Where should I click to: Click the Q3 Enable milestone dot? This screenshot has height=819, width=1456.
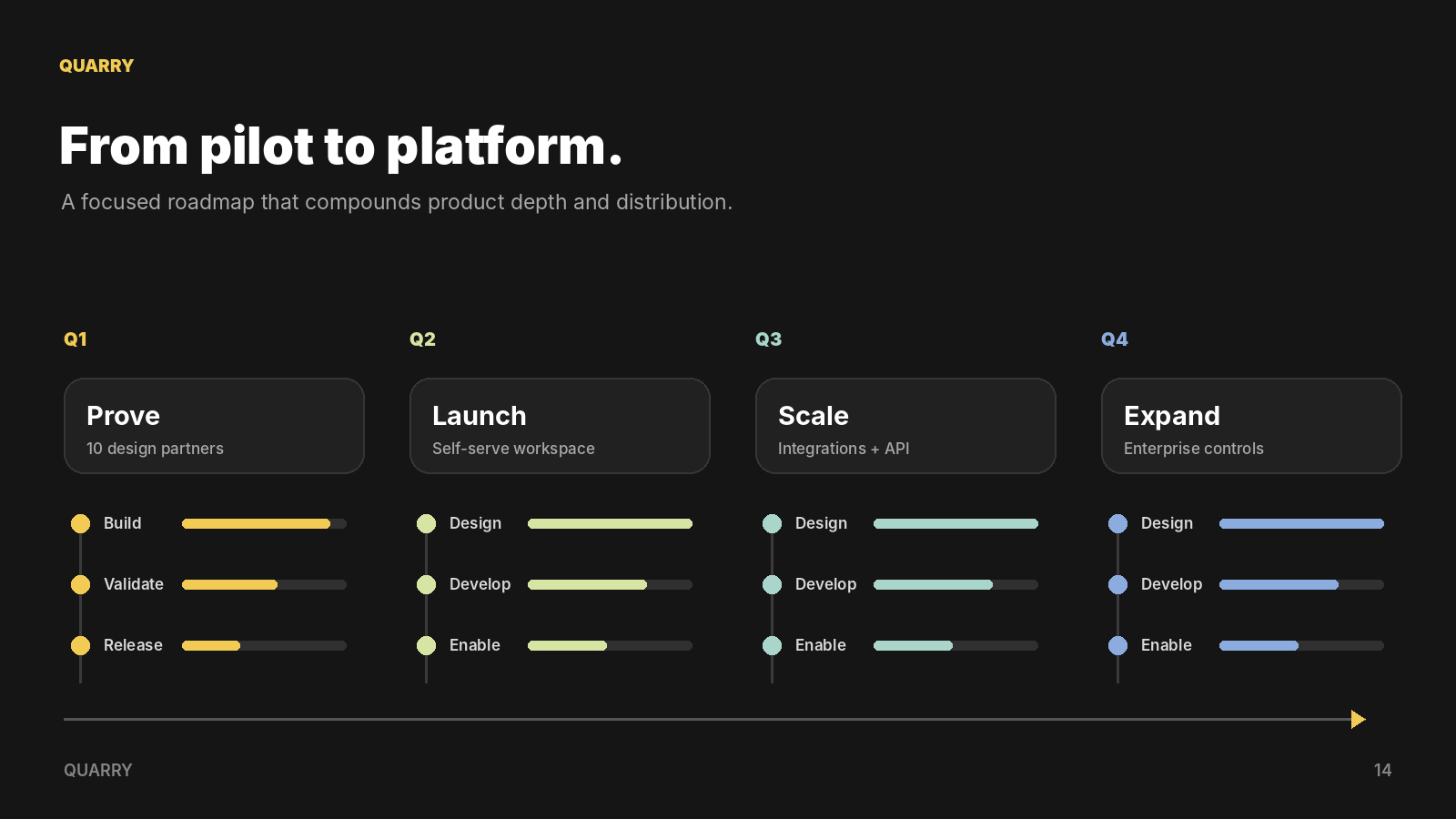[773, 645]
